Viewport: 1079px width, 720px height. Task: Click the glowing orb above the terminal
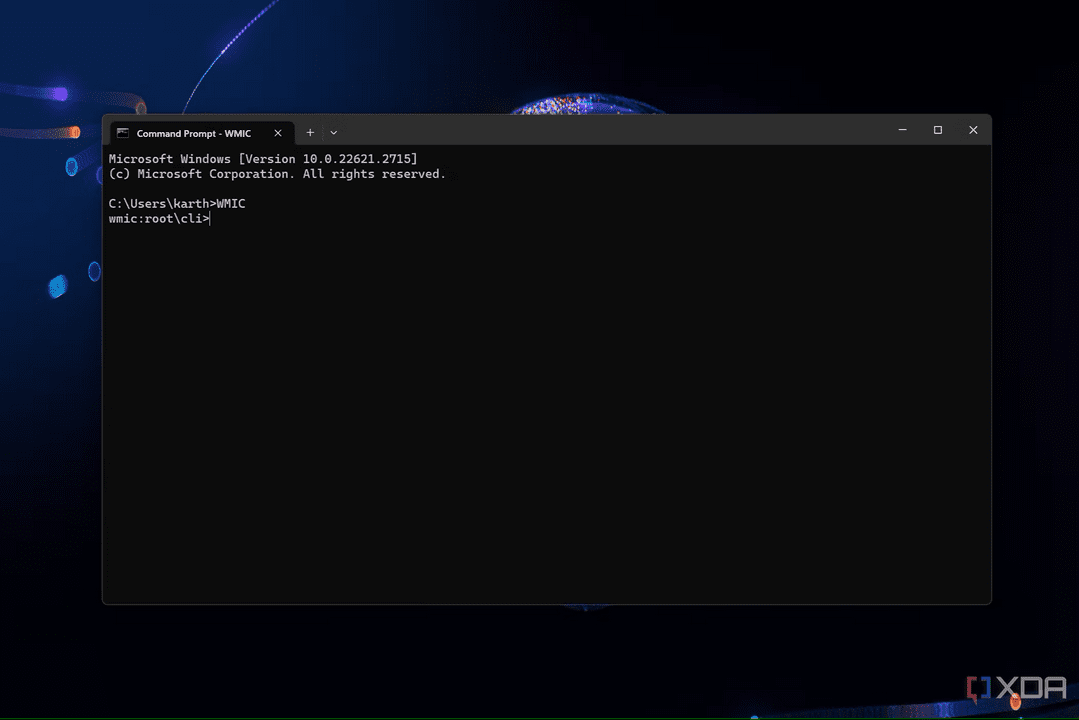point(567,104)
